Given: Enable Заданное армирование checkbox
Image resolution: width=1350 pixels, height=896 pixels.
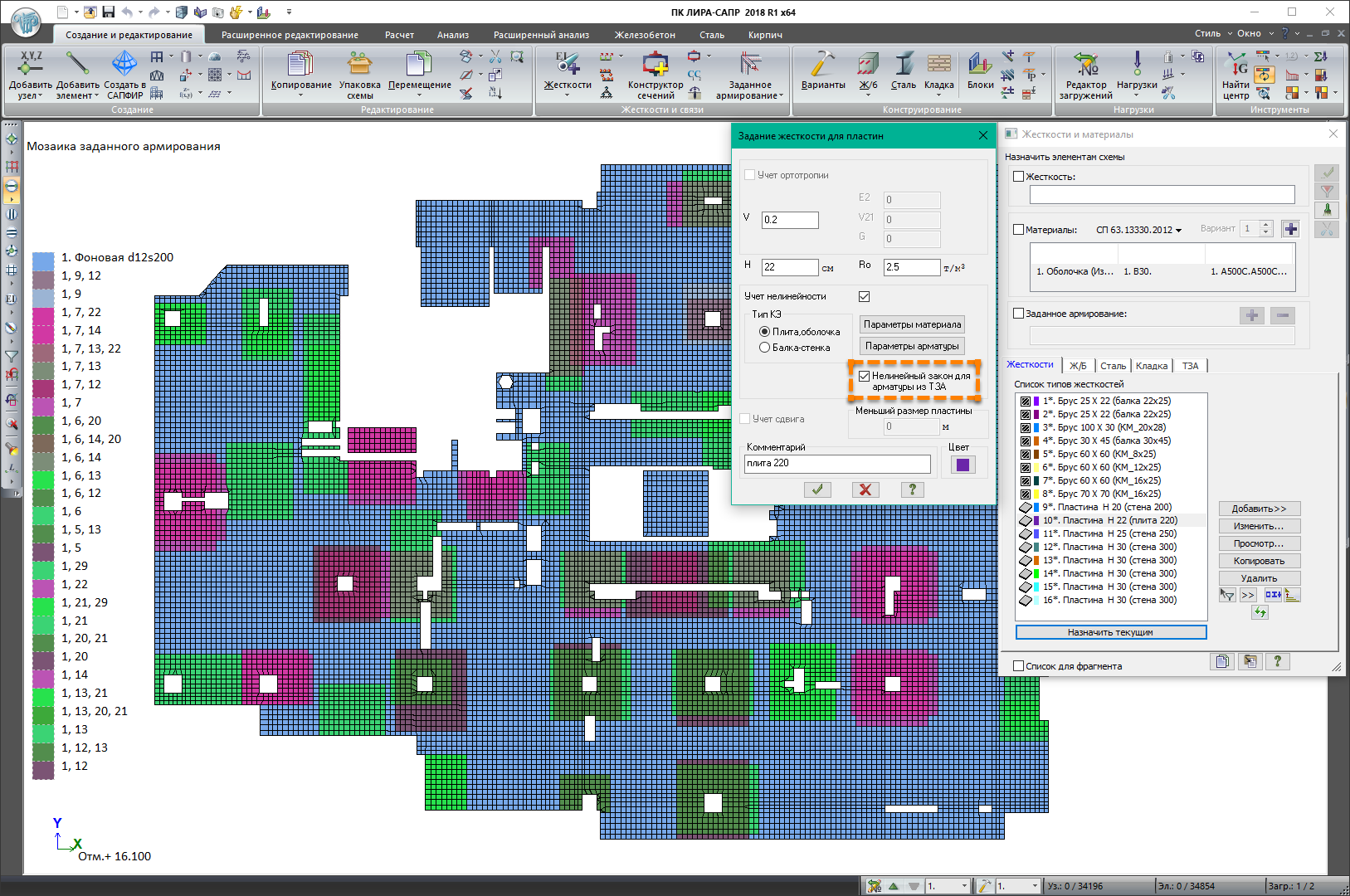Looking at the screenshot, I should [1019, 314].
